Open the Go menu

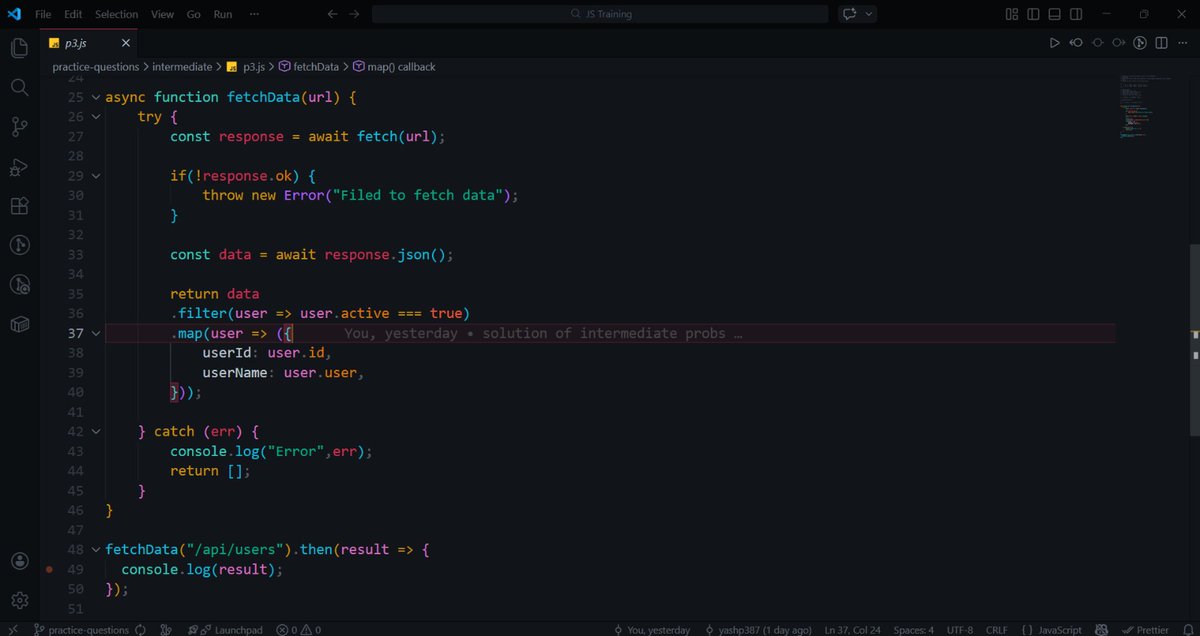[194, 14]
